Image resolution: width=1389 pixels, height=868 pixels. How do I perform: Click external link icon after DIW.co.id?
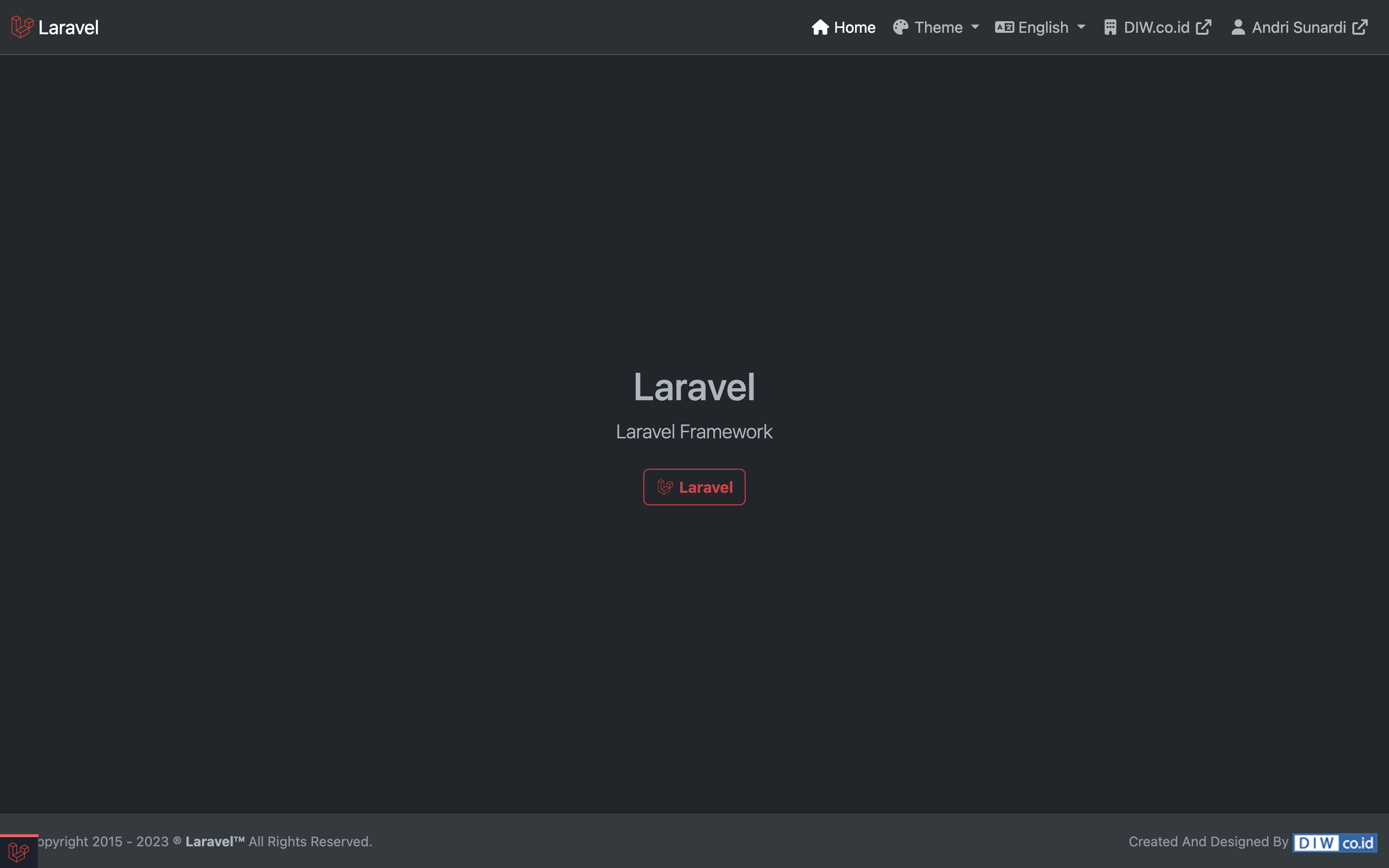tap(1204, 27)
